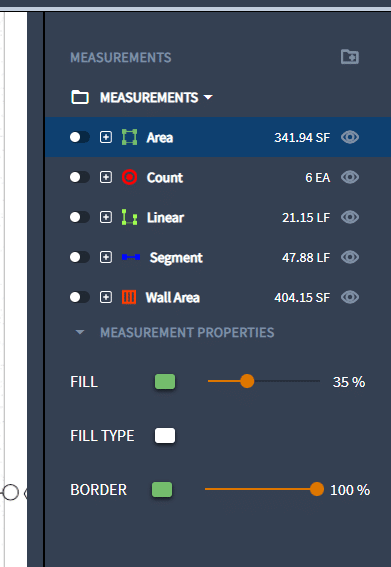Open the white FILL TYPE swatch
Viewport: 391px width, 567px height.
click(165, 435)
